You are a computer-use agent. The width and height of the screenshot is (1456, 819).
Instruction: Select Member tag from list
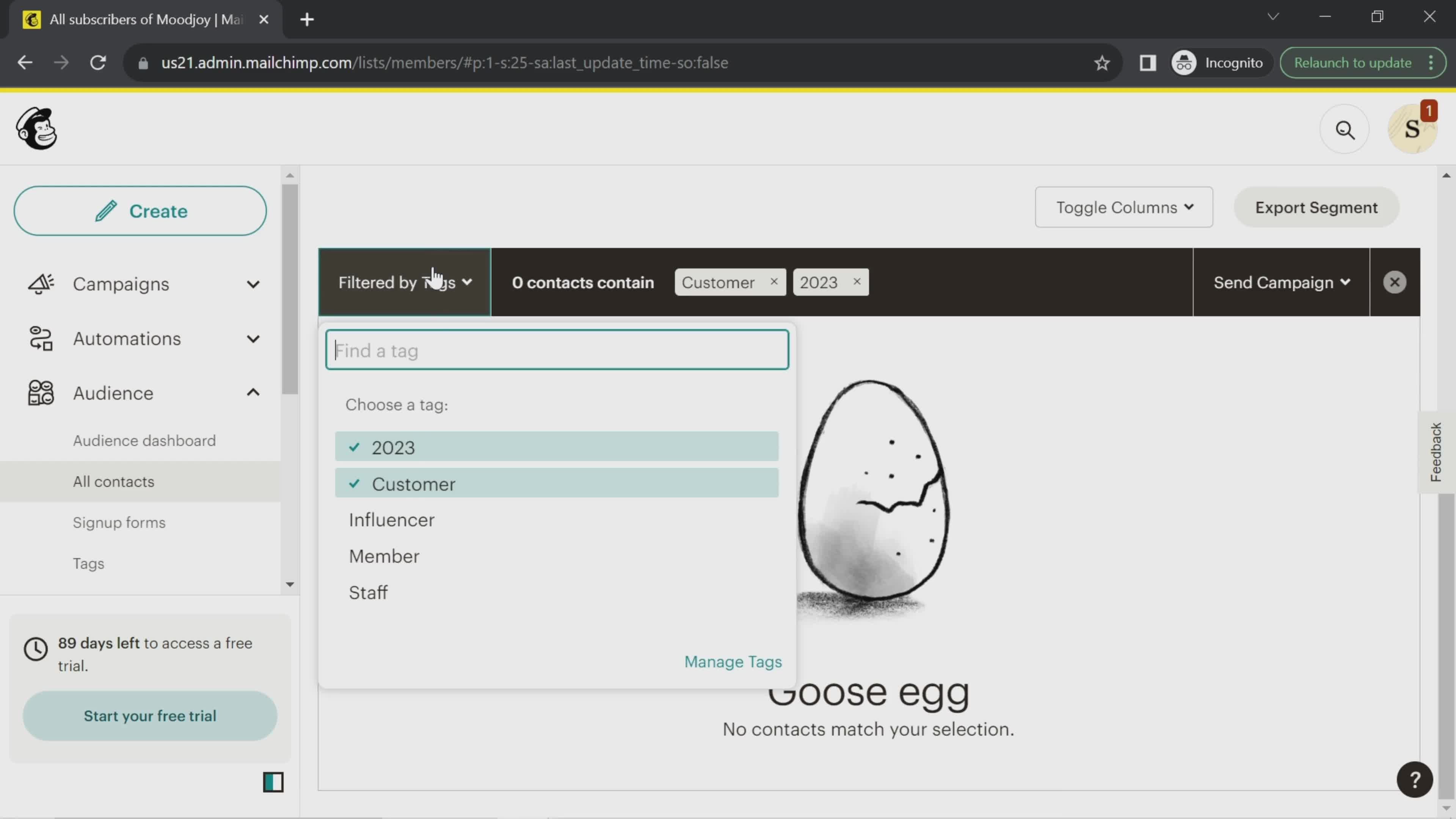[x=385, y=556]
